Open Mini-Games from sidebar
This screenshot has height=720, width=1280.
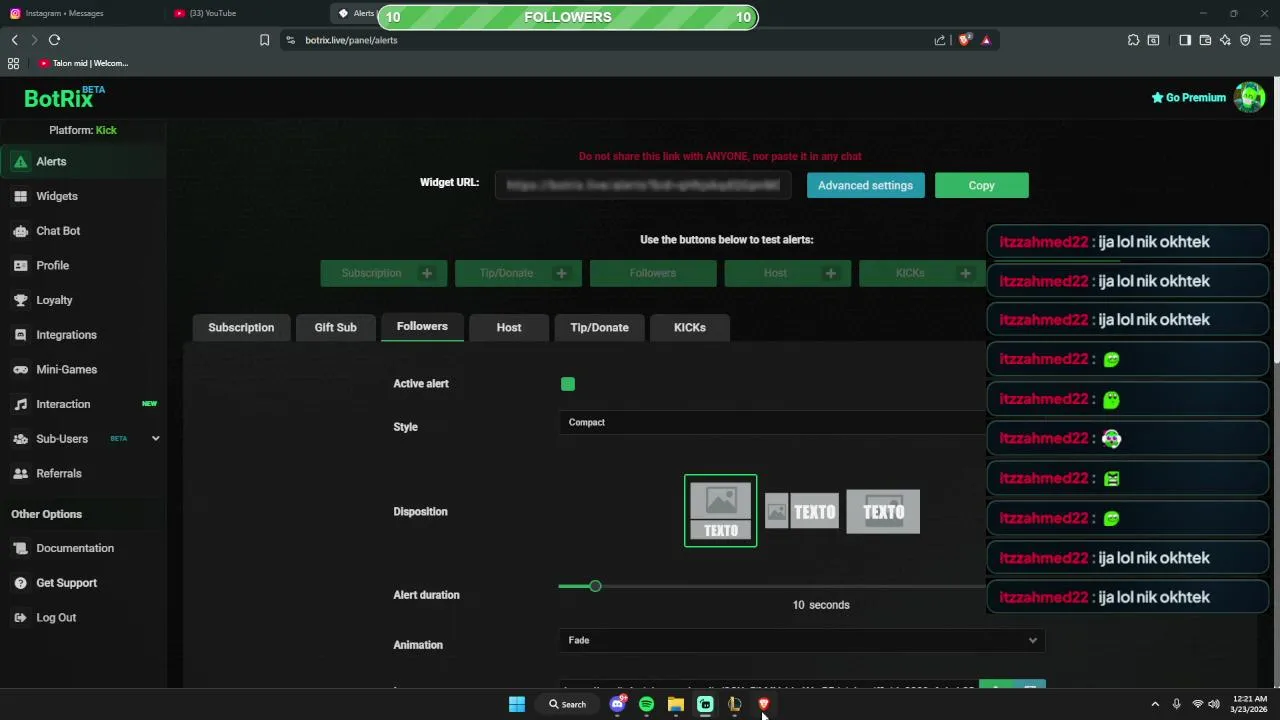pyautogui.click(x=66, y=369)
